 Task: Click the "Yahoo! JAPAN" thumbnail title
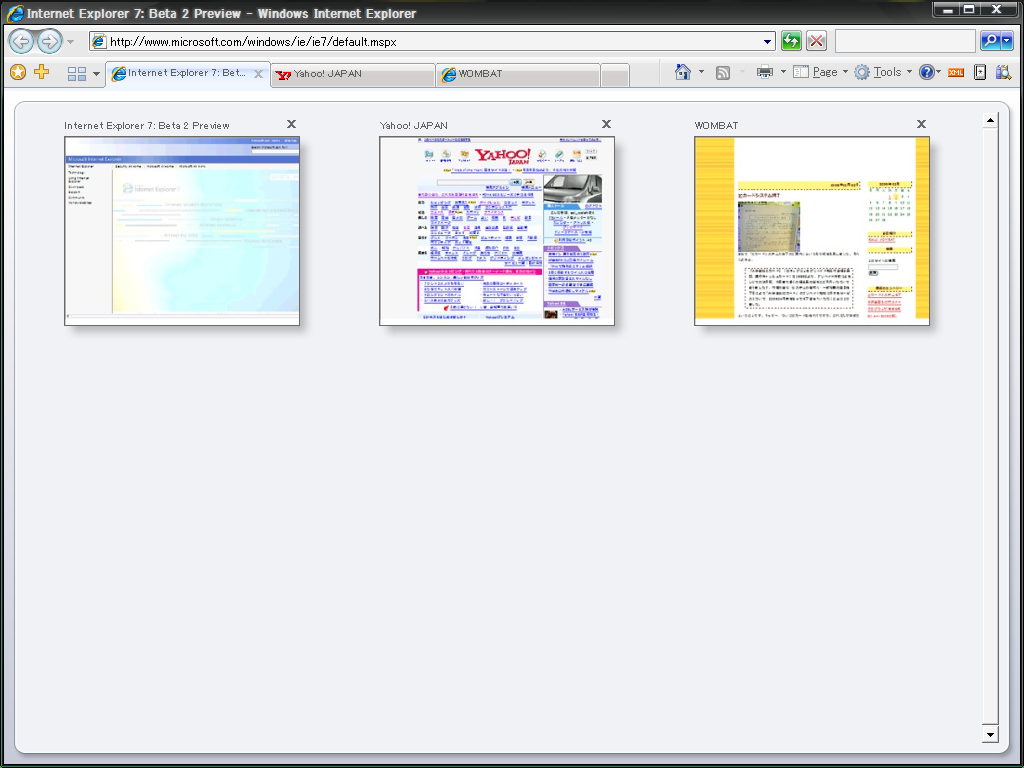[x=414, y=125]
